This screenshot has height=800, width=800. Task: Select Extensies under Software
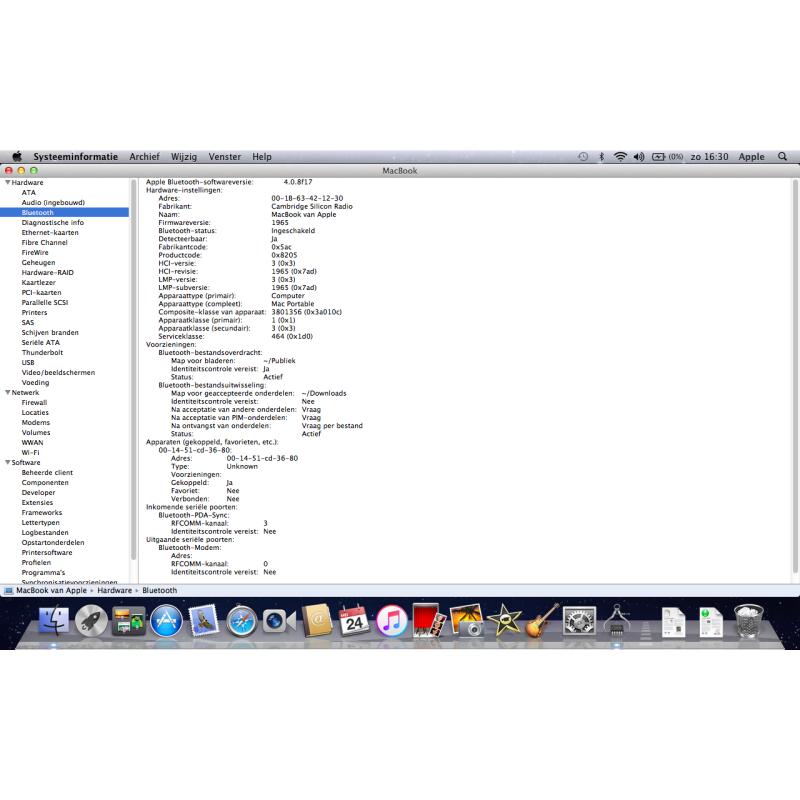point(37,503)
